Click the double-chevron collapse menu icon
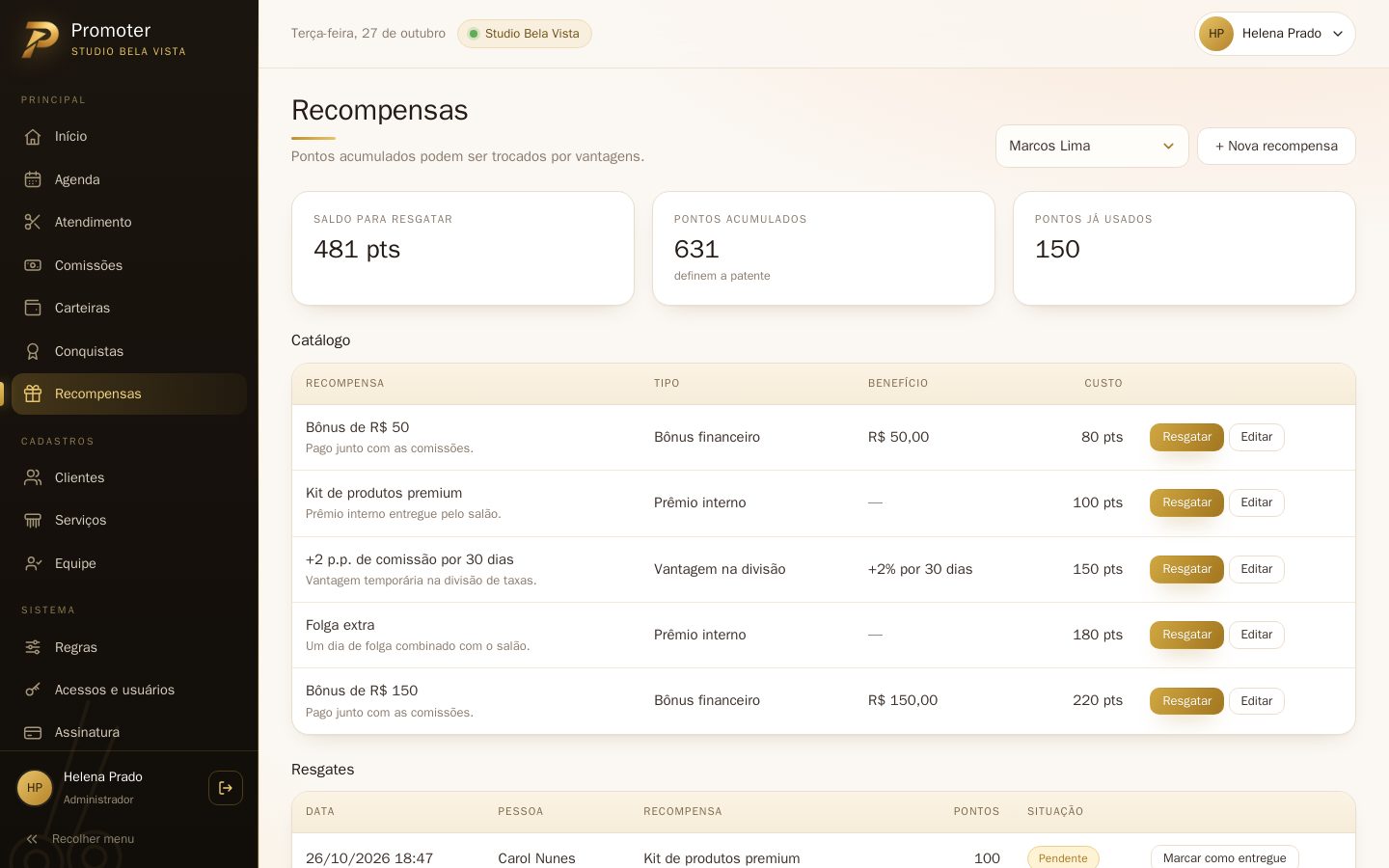Image resolution: width=1389 pixels, height=868 pixels. click(x=32, y=839)
